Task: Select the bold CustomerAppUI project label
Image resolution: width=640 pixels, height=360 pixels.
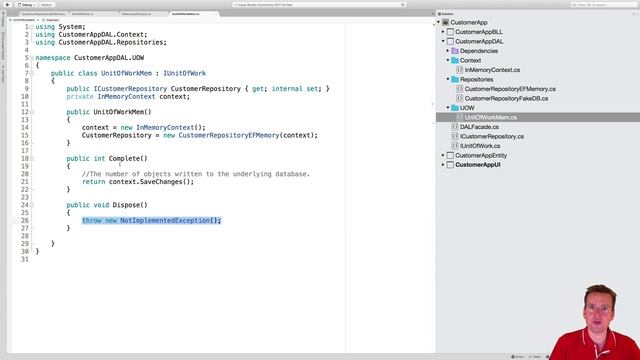Action: click(478, 165)
